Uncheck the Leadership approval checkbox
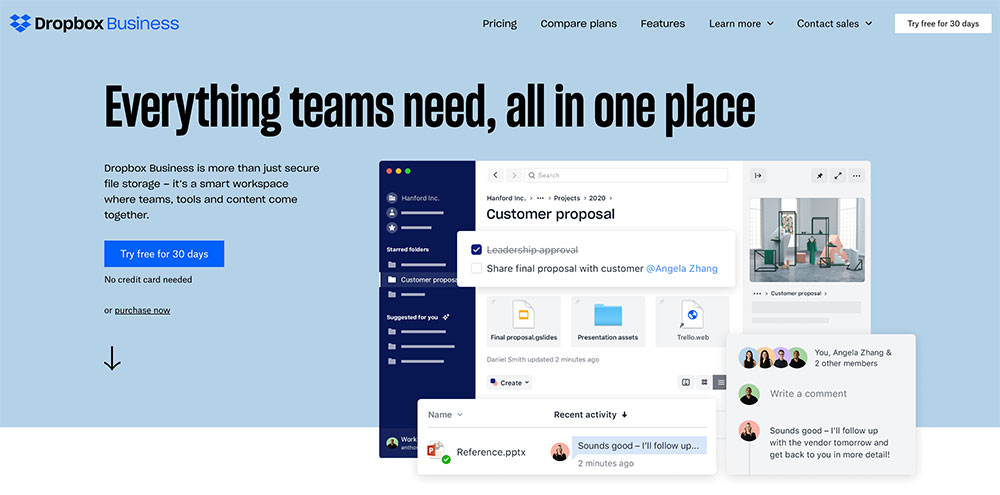 point(476,249)
